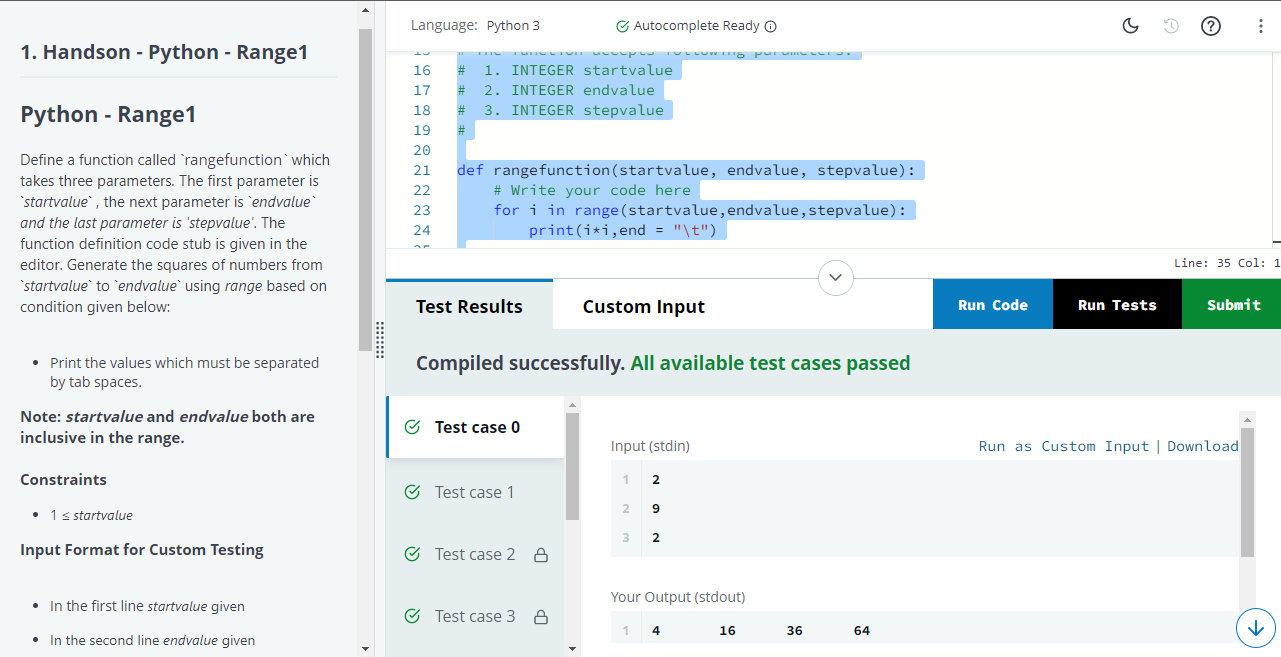Toggle dark mode moon icon
Image resolution: width=1281 pixels, height=657 pixels.
[x=1131, y=27]
